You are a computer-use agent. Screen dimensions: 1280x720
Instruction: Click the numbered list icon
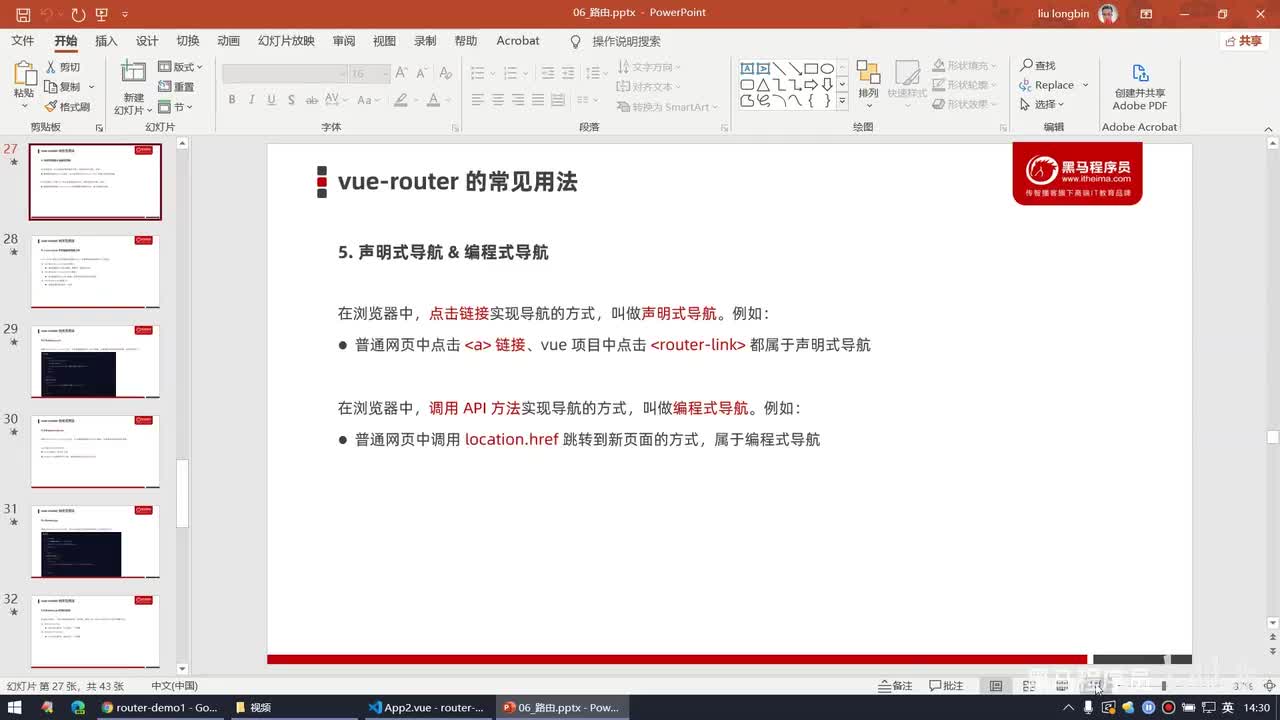[x=512, y=73]
